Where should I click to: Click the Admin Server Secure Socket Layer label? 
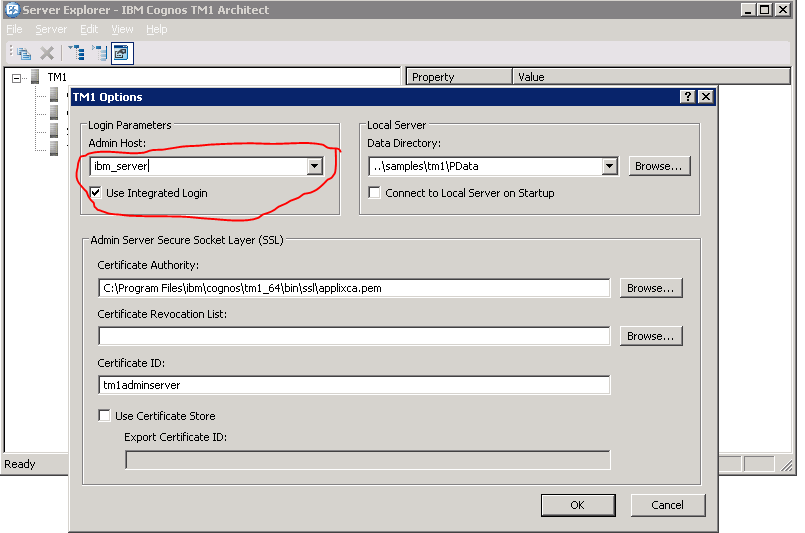coord(187,240)
